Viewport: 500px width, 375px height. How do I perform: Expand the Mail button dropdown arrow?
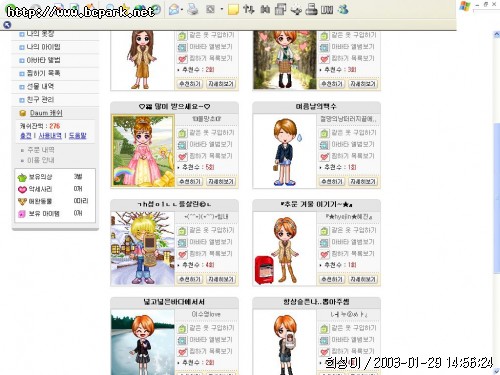(182, 9)
